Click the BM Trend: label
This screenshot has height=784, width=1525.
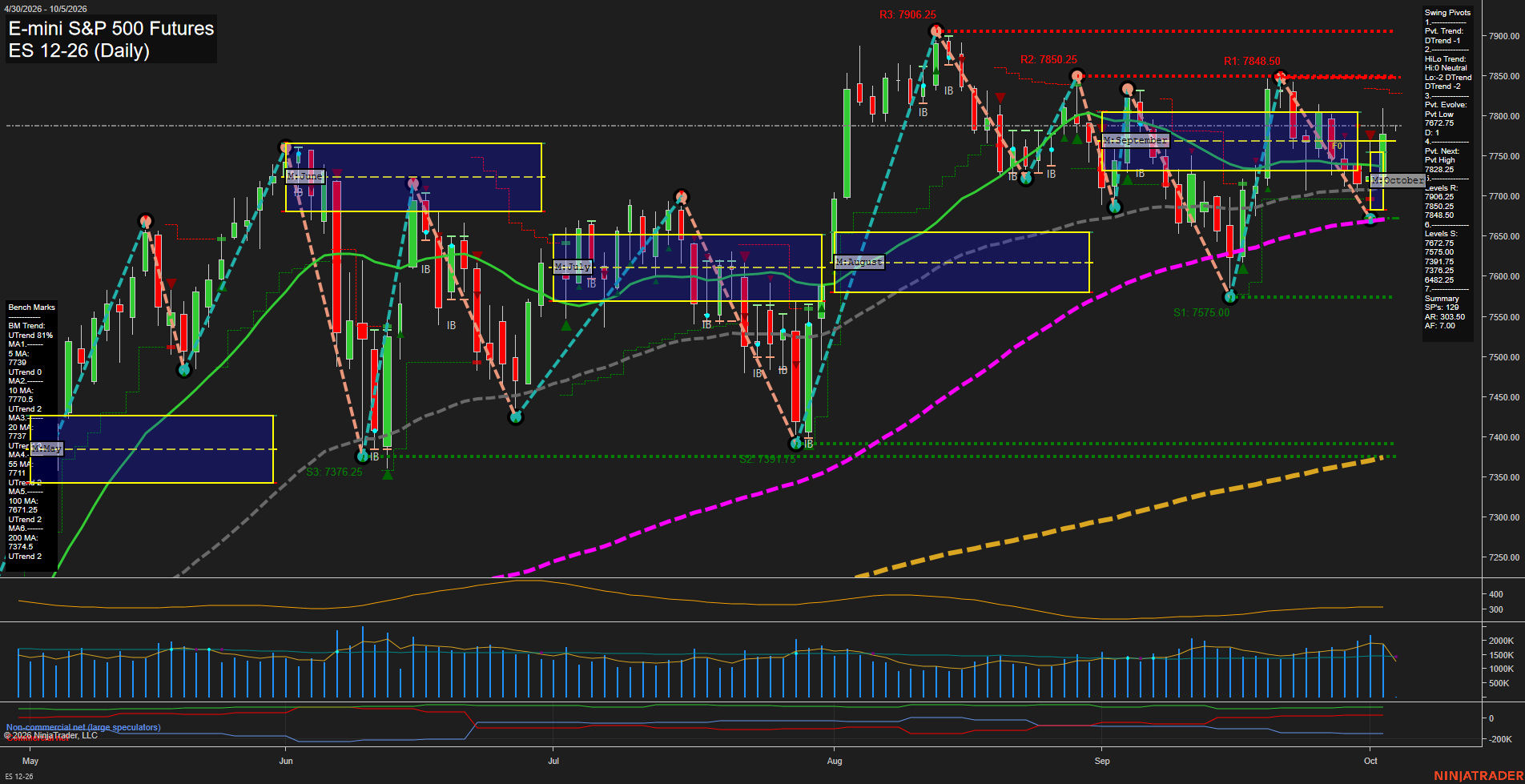[x=26, y=326]
